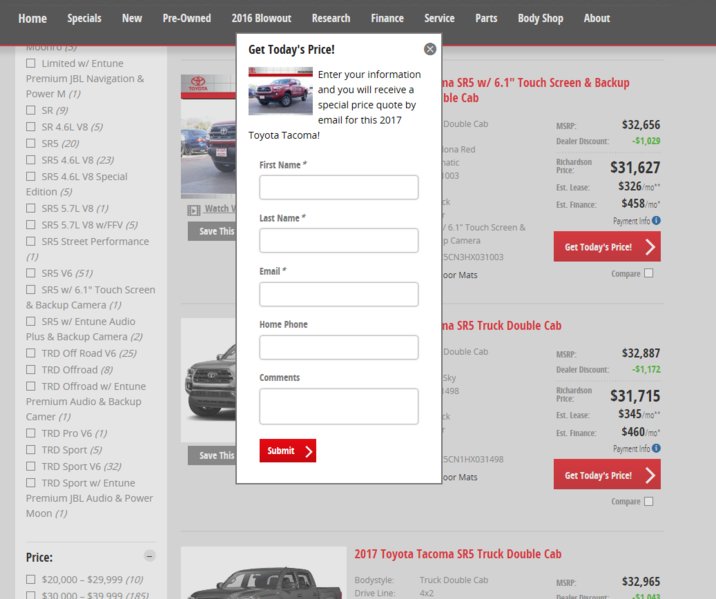Image resolution: width=716 pixels, height=599 pixels.
Task: Open the New vehicles menu
Action: click(132, 18)
